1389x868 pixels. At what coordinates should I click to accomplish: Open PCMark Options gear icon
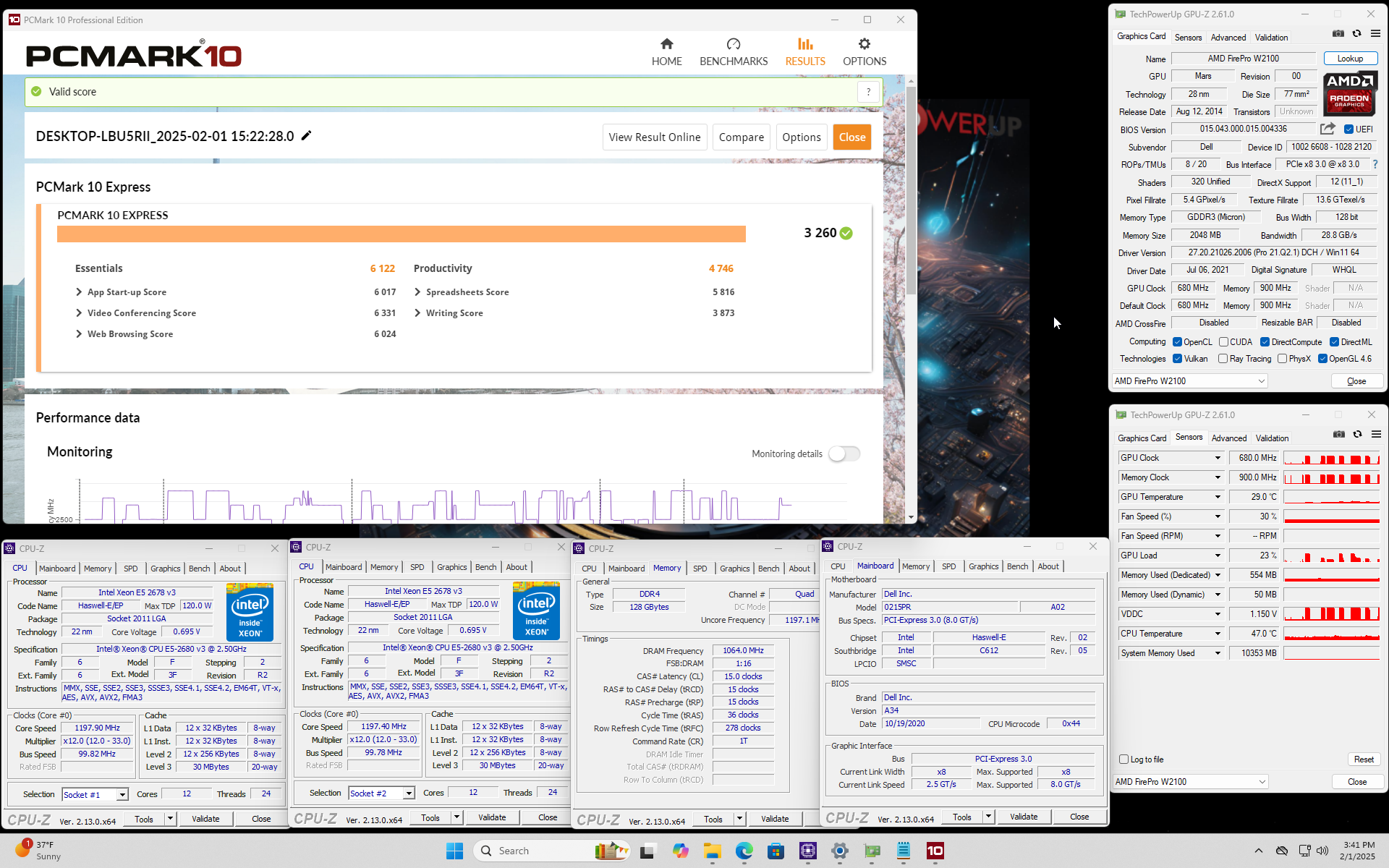[x=864, y=44]
